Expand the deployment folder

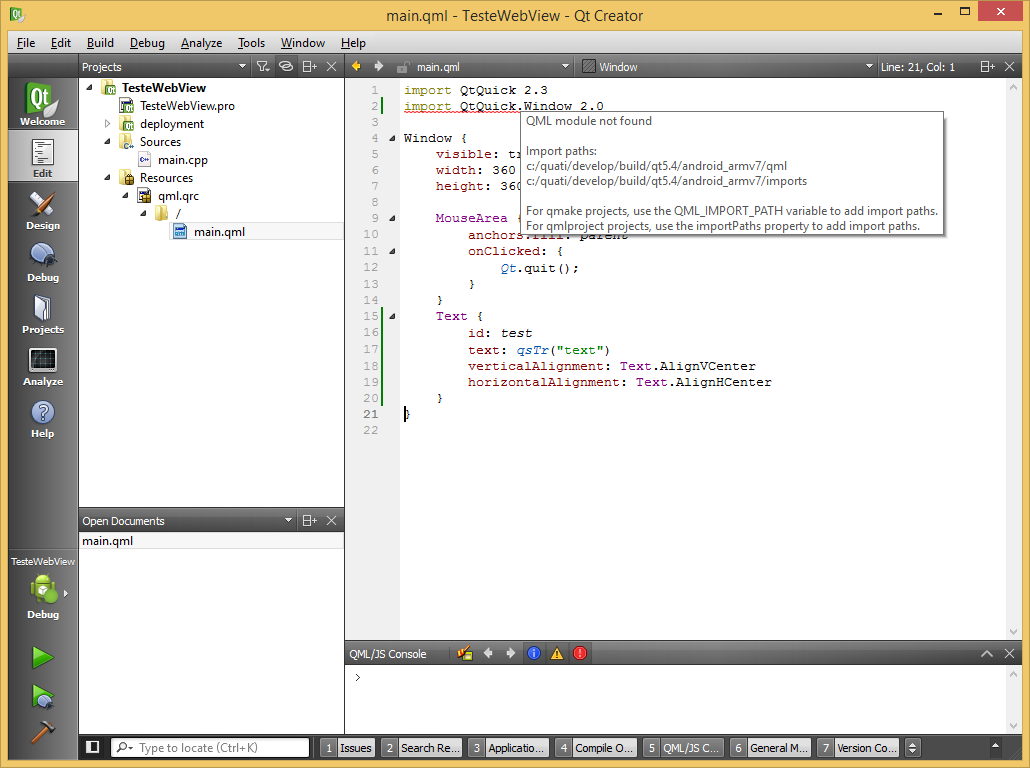(108, 124)
